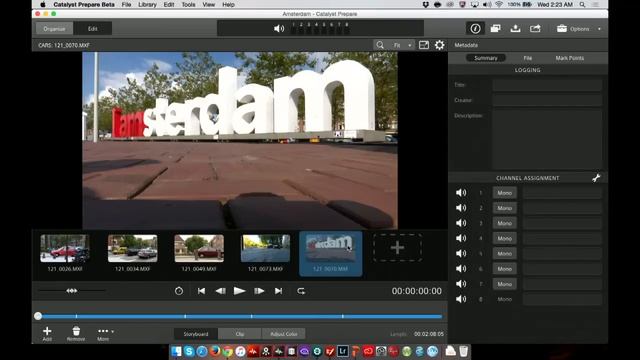This screenshot has width=640, height=360.
Task: Click the timeline playhead at start
Action: tap(38, 316)
